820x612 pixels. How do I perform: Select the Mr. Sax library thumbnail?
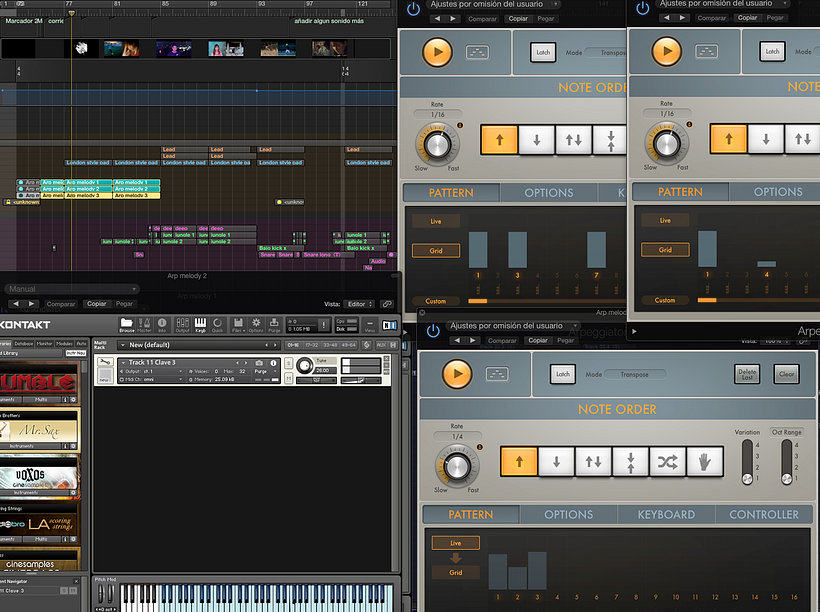(40, 430)
